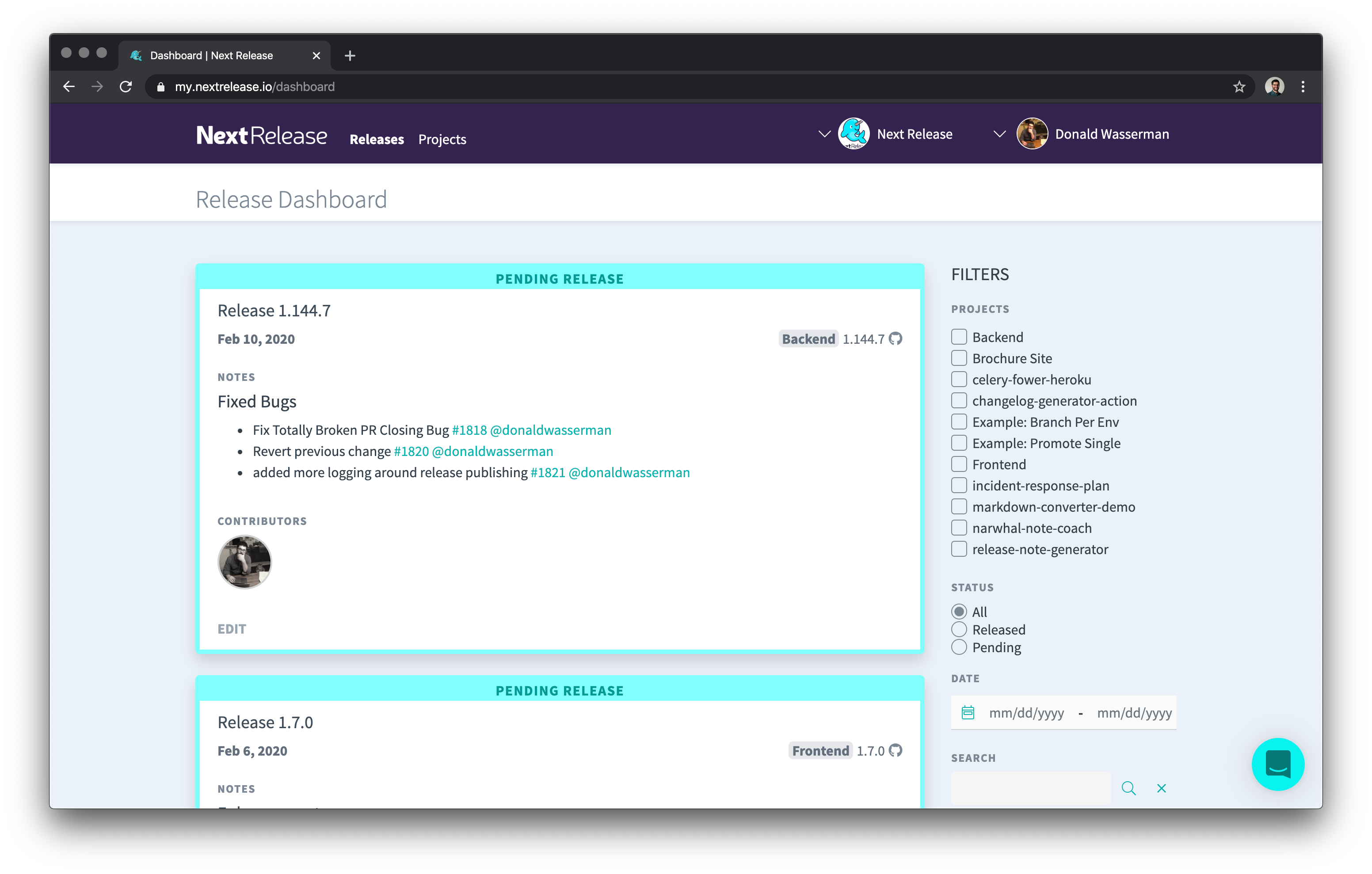This screenshot has height=874, width=1372.
Task: Close the Dashboard | Next Release tab
Action: 316,56
